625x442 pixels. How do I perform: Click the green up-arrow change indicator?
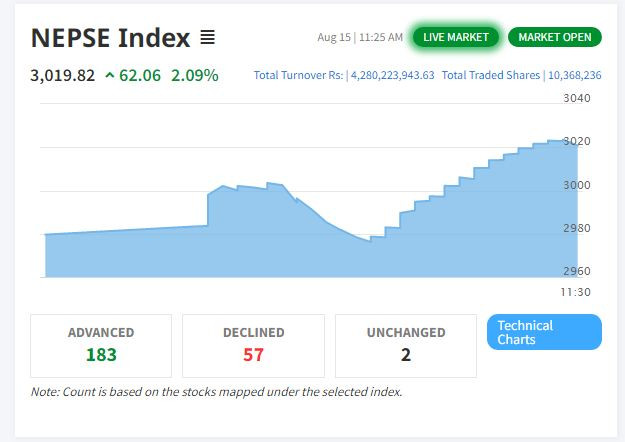[109, 75]
